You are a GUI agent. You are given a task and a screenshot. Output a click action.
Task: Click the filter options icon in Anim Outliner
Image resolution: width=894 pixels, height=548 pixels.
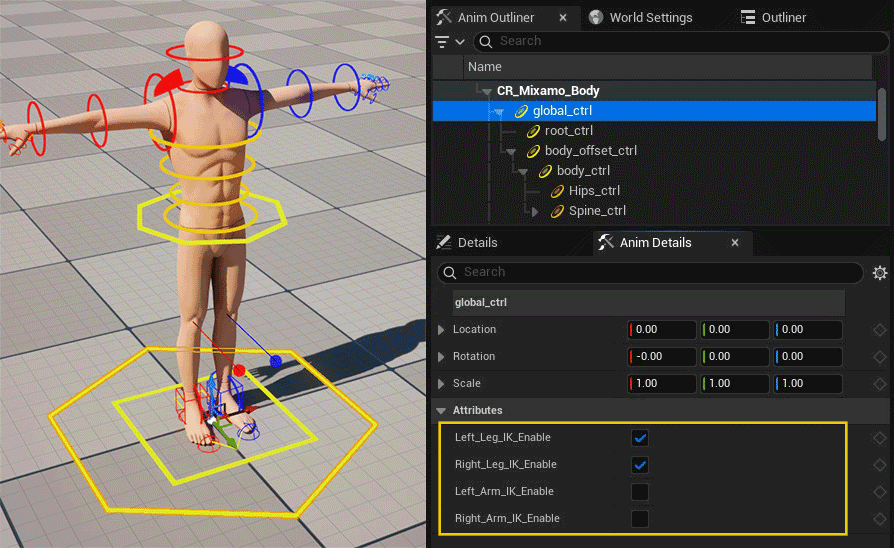(x=449, y=42)
